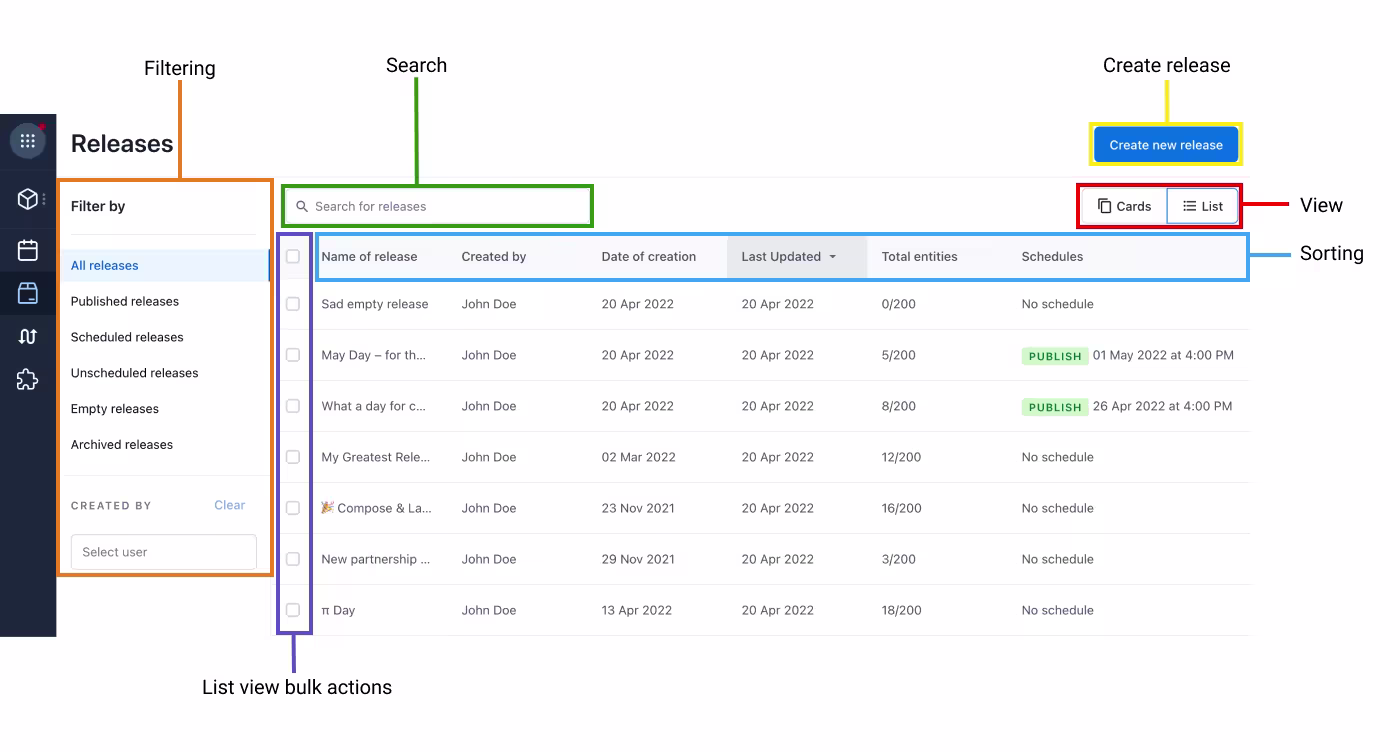Sort by Name of release column
This screenshot has width=1400, height=752.
click(x=369, y=257)
